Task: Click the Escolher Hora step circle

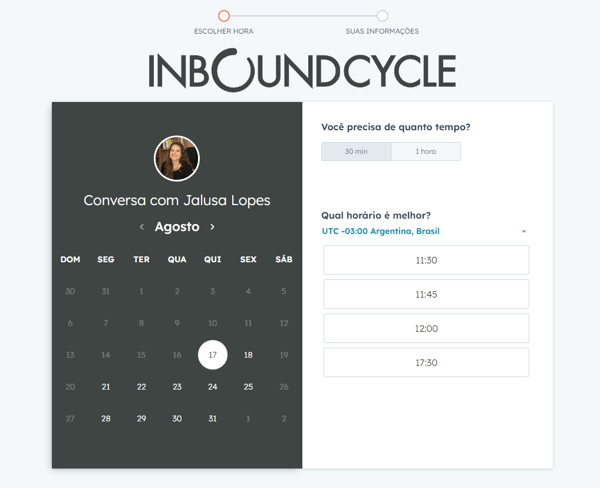Action: (x=224, y=16)
